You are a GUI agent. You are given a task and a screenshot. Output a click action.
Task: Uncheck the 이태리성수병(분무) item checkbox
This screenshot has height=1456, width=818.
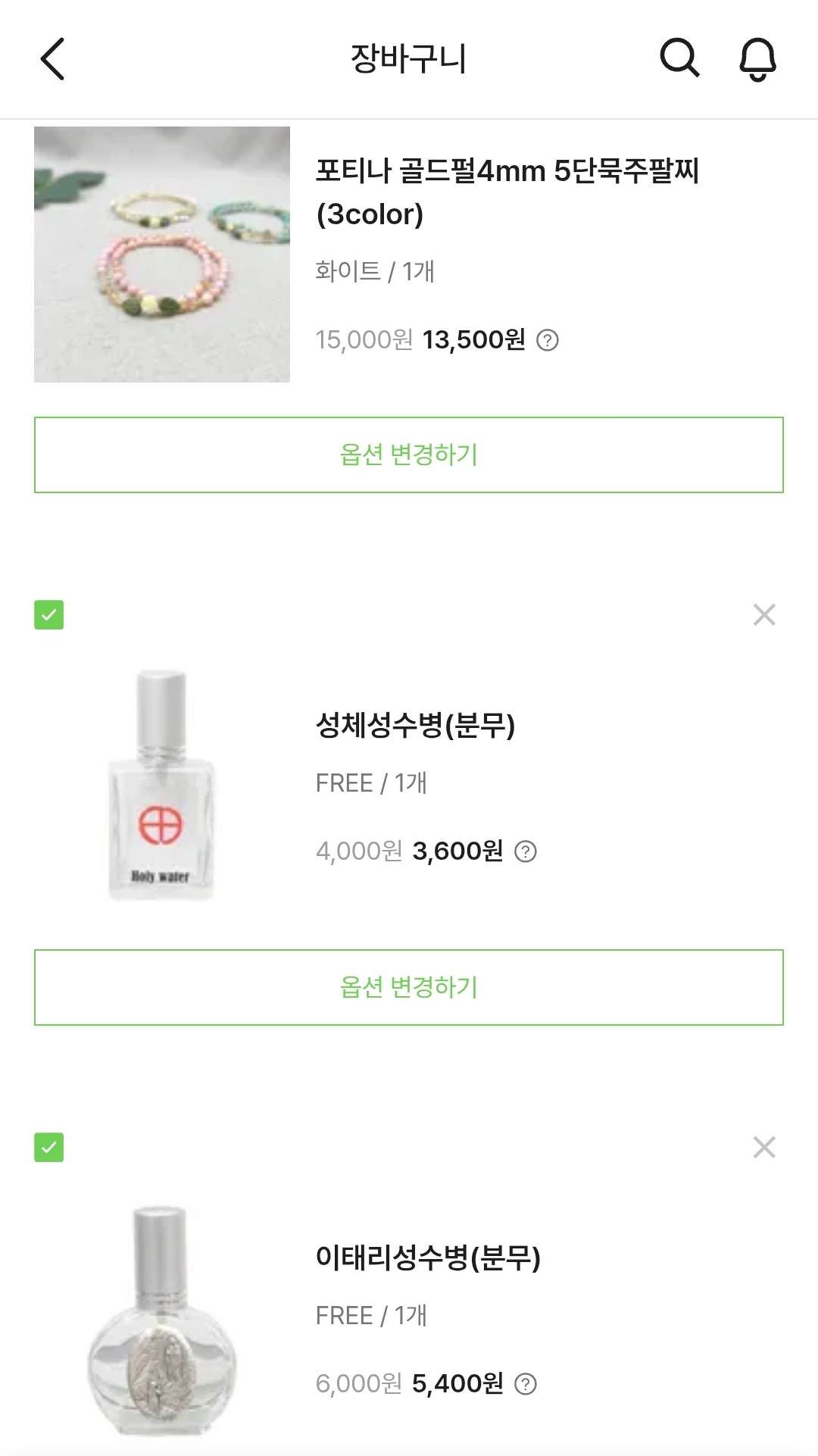point(49,1148)
